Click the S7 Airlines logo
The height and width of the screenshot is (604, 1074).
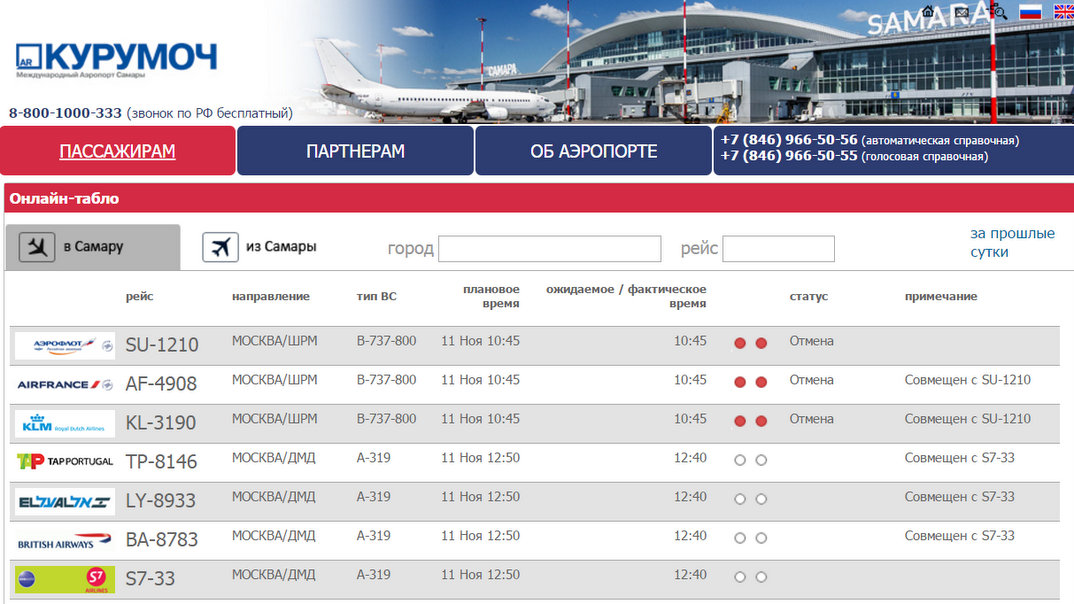65,579
